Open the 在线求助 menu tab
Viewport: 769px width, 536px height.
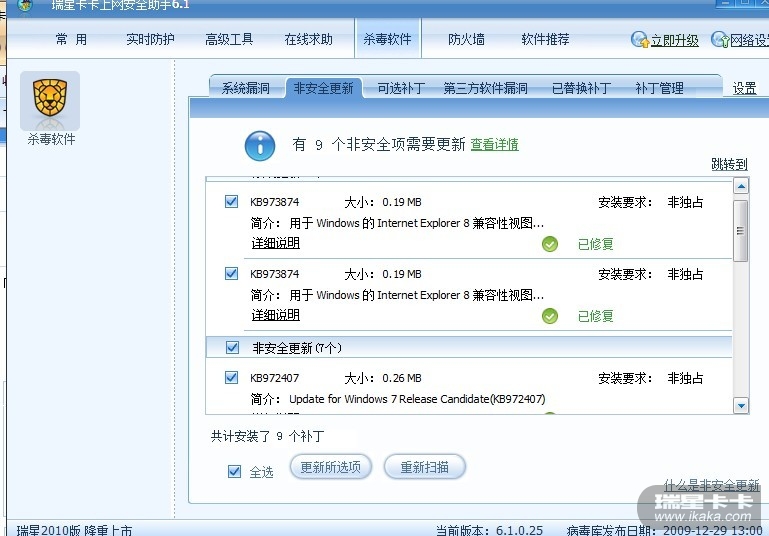(x=308, y=39)
